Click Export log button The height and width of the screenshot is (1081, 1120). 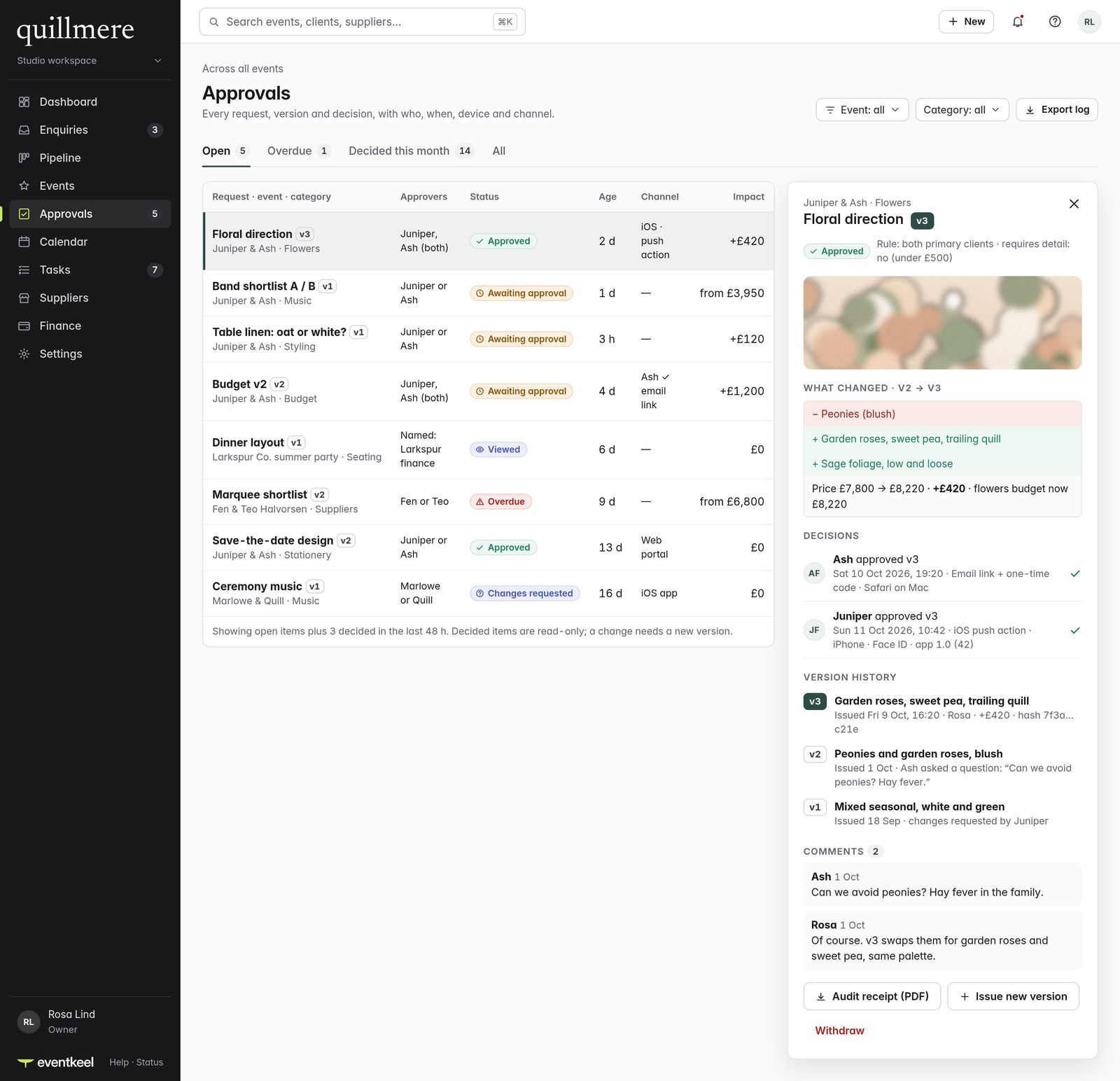[x=1056, y=109]
